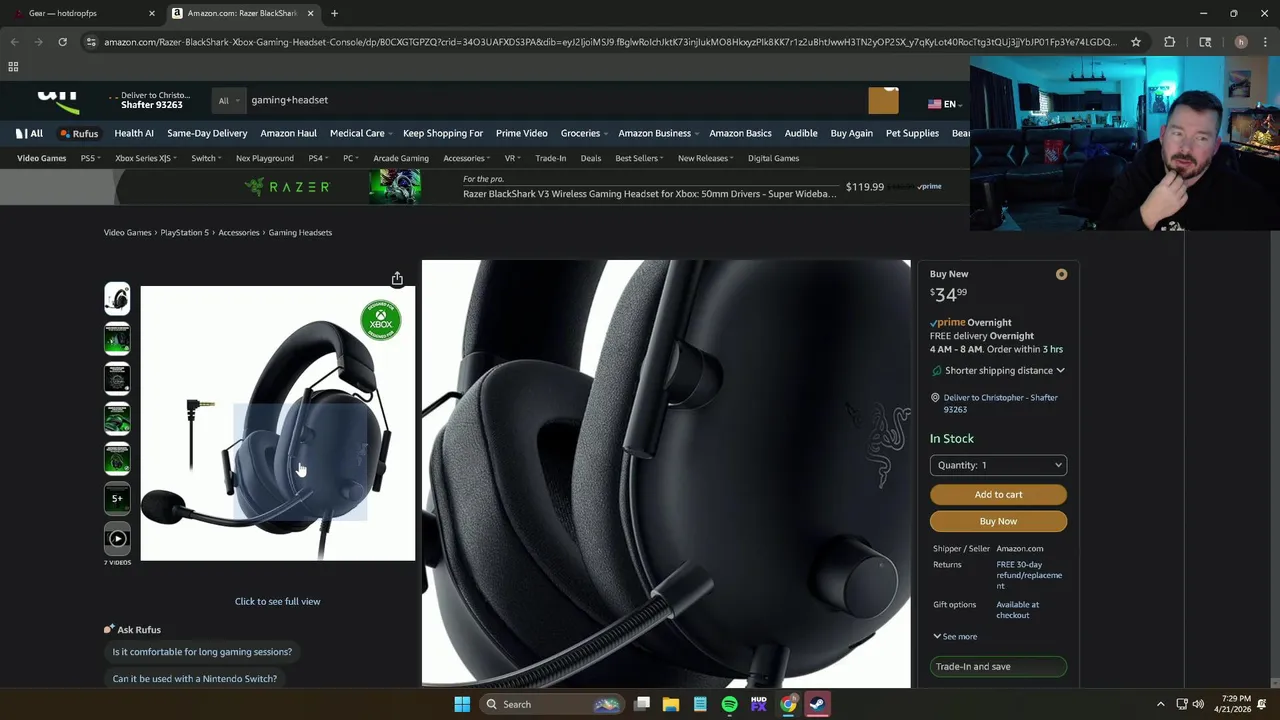Open the Notepad icon on the taskbar
The width and height of the screenshot is (1280, 720).
700,704
